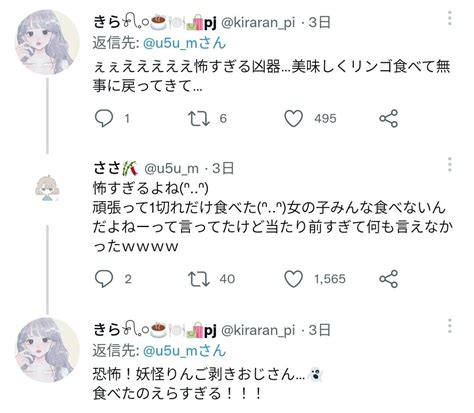This screenshot has height=413, width=474.
Task: Retweet the tweet with 40 retweets
Action: click(198, 279)
